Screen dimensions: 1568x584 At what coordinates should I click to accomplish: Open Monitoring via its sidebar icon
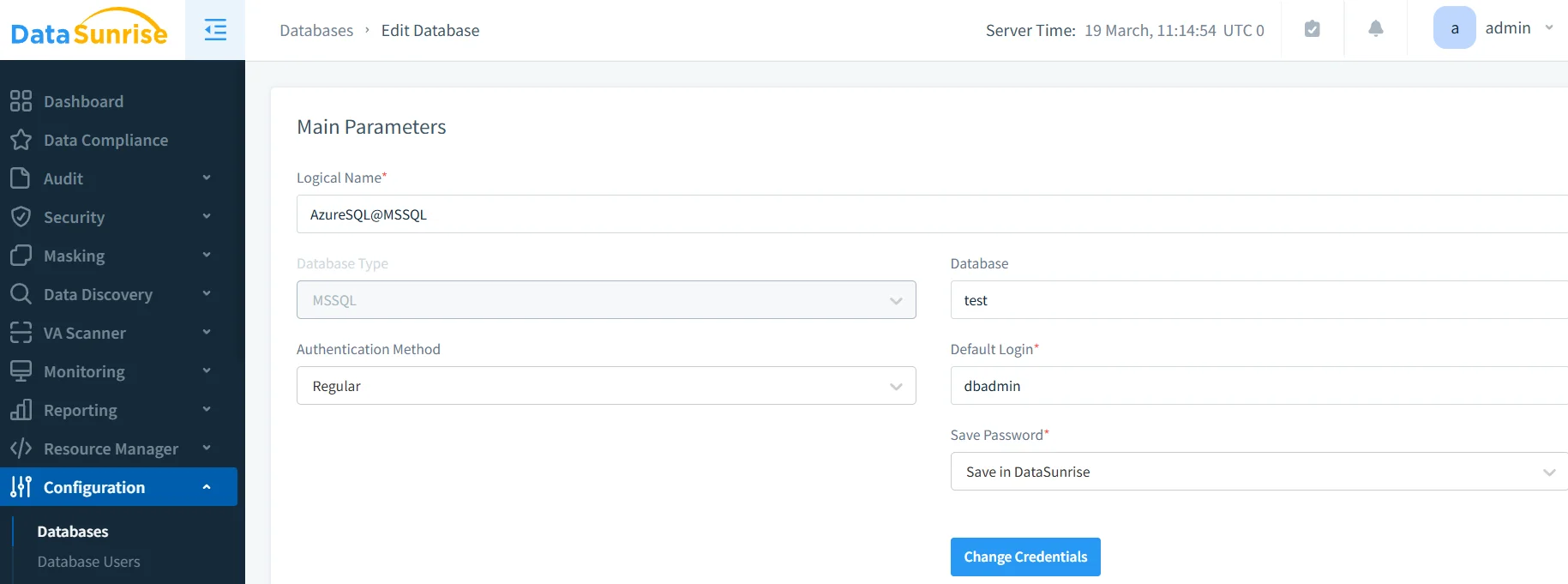pos(21,371)
